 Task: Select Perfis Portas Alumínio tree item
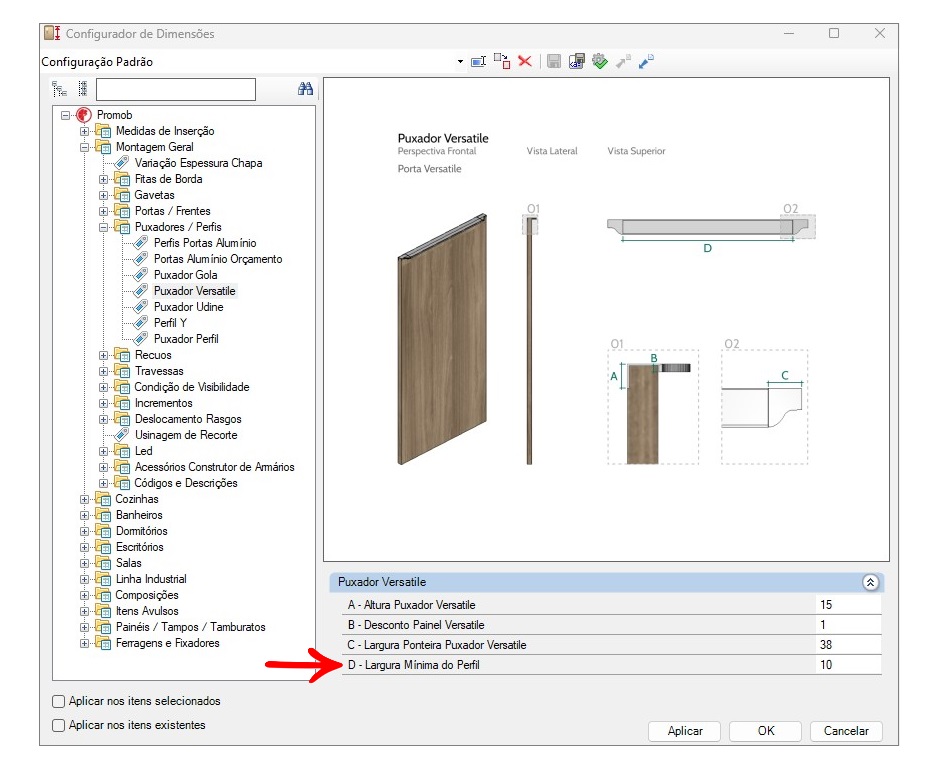(x=204, y=243)
